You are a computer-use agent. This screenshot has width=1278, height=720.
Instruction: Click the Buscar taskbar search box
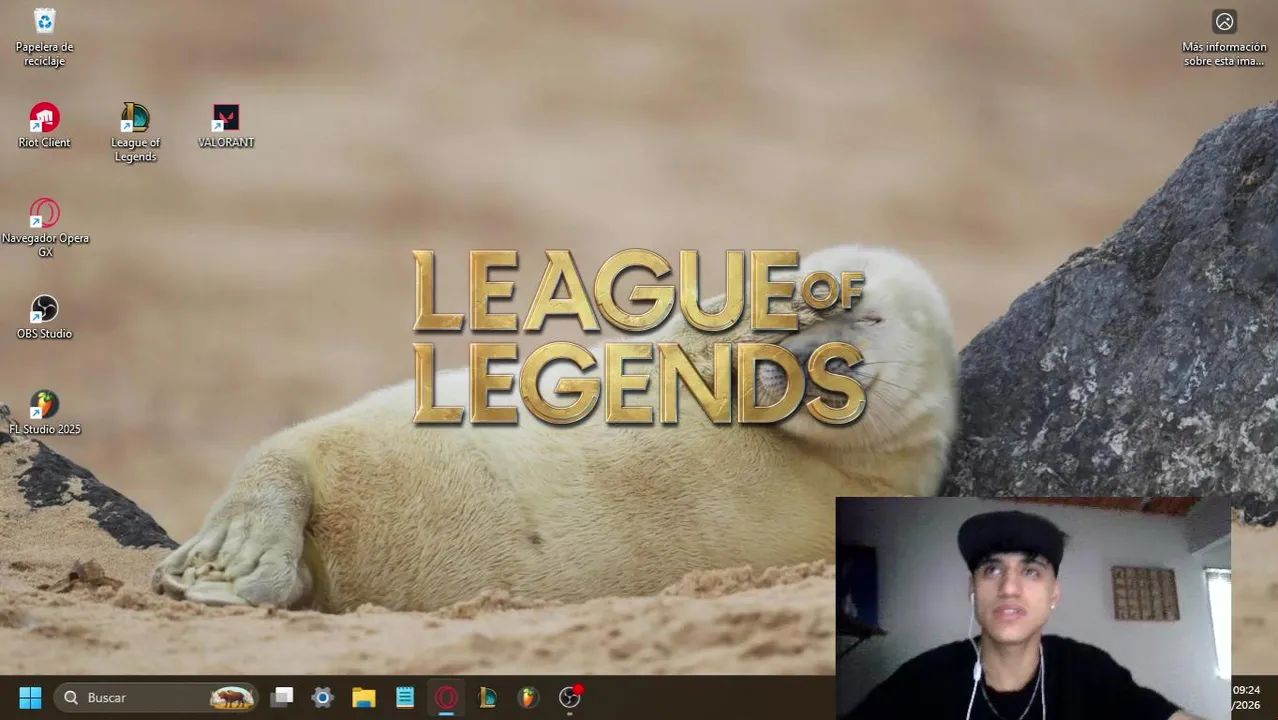(x=156, y=697)
